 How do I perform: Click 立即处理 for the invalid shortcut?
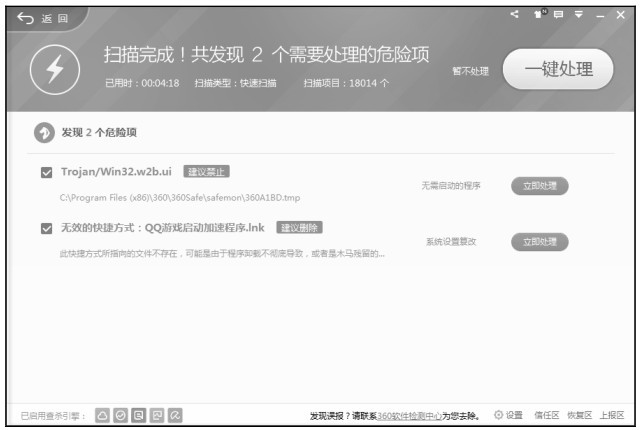[540, 242]
